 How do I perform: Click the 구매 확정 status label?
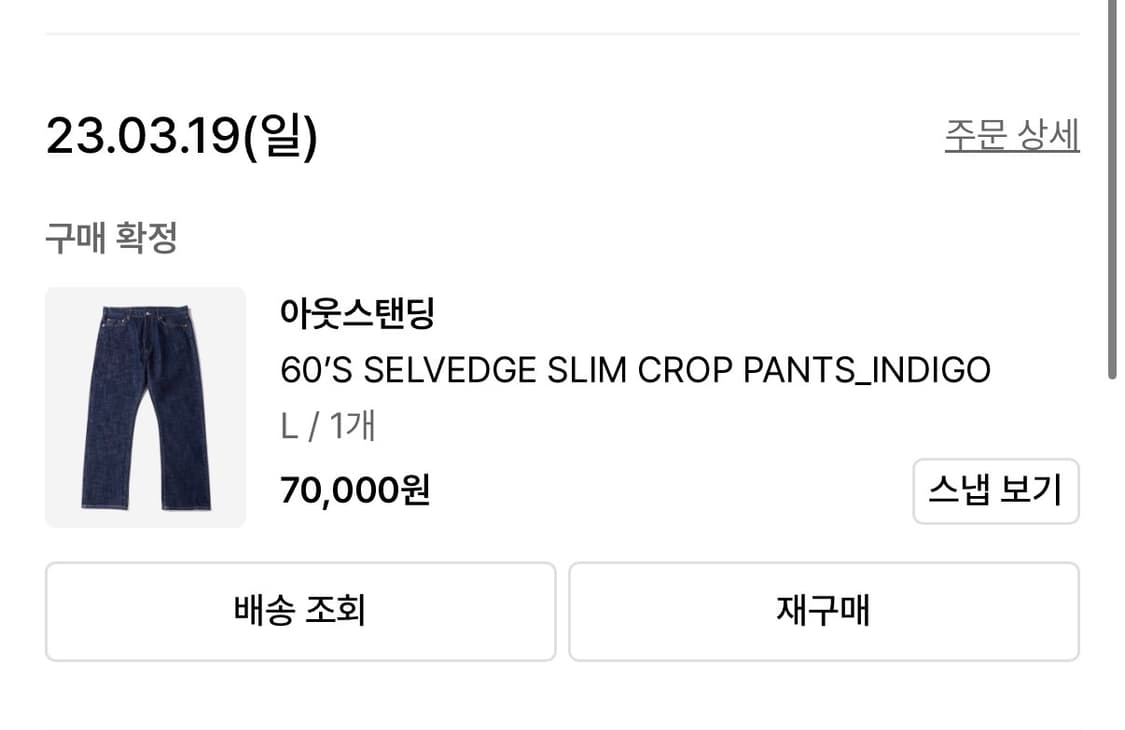click(111, 238)
